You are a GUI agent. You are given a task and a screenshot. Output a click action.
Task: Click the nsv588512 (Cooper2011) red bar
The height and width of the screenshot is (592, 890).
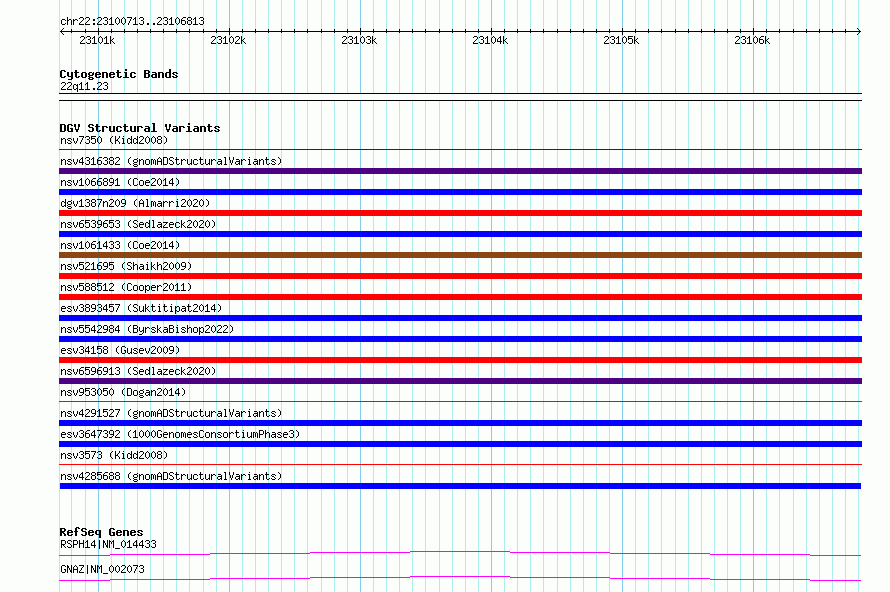(460, 297)
